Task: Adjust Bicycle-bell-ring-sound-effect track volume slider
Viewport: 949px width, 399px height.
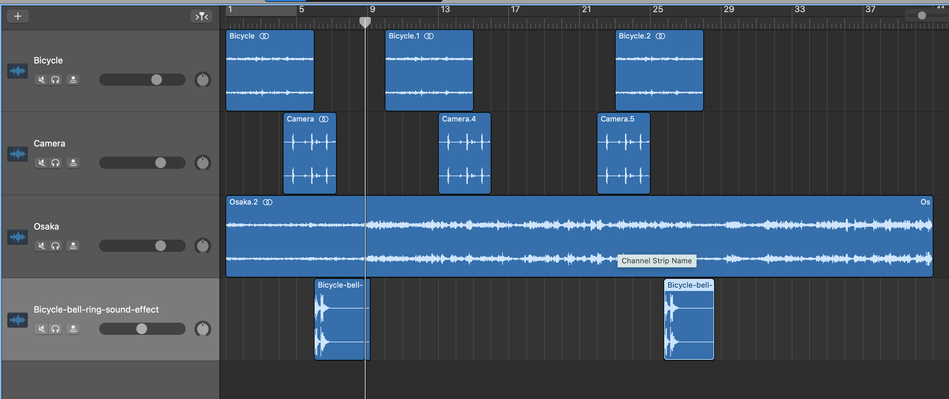Action: click(142, 328)
